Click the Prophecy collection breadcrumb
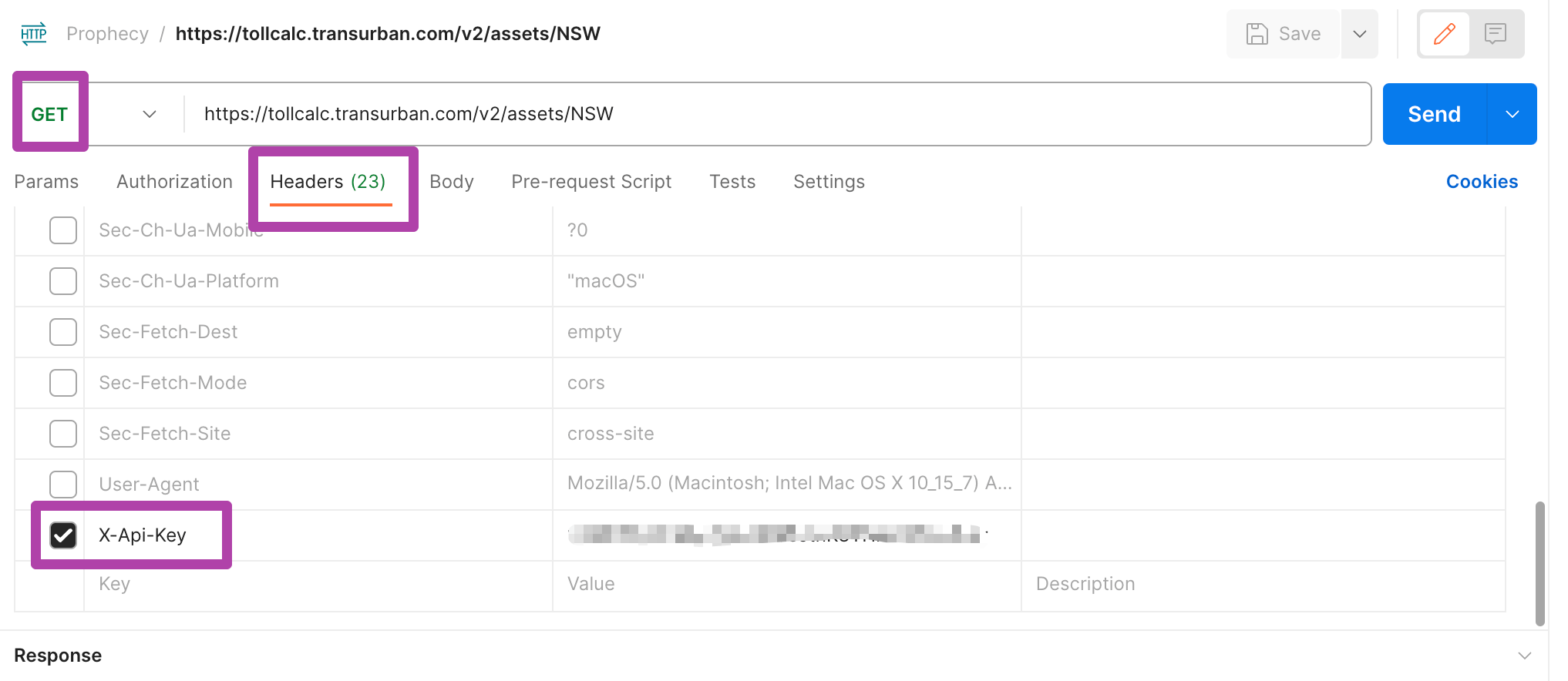 107,34
